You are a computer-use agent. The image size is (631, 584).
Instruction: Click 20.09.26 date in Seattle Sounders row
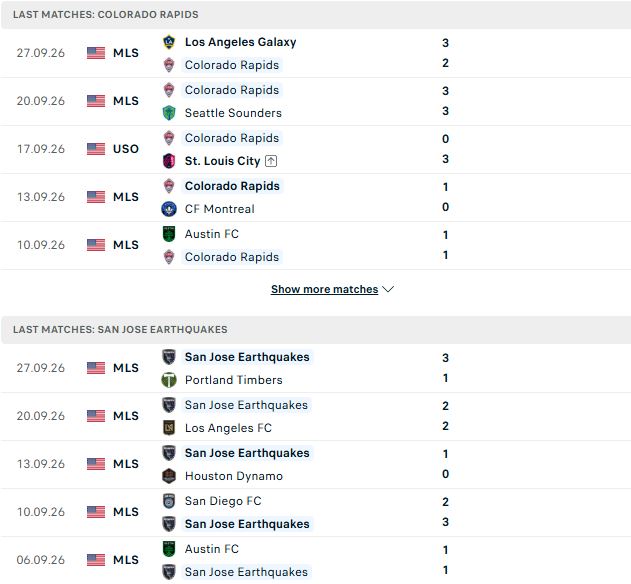pyautogui.click(x=41, y=101)
